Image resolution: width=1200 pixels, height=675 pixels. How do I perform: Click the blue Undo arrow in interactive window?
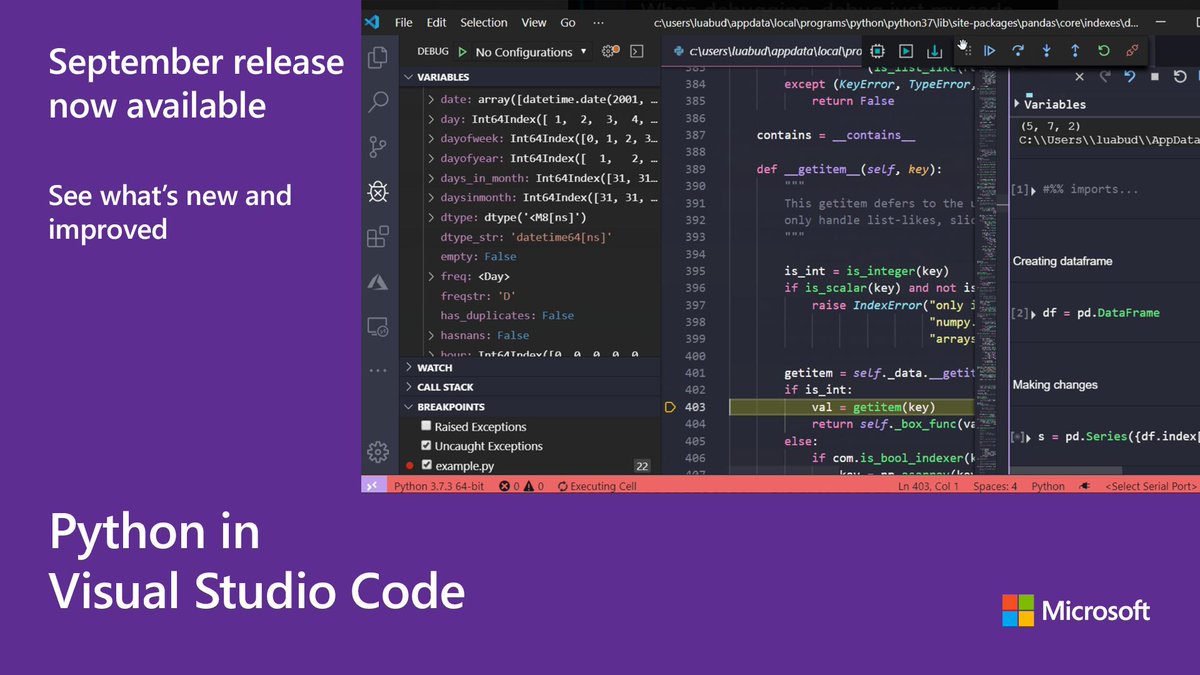tap(1130, 76)
